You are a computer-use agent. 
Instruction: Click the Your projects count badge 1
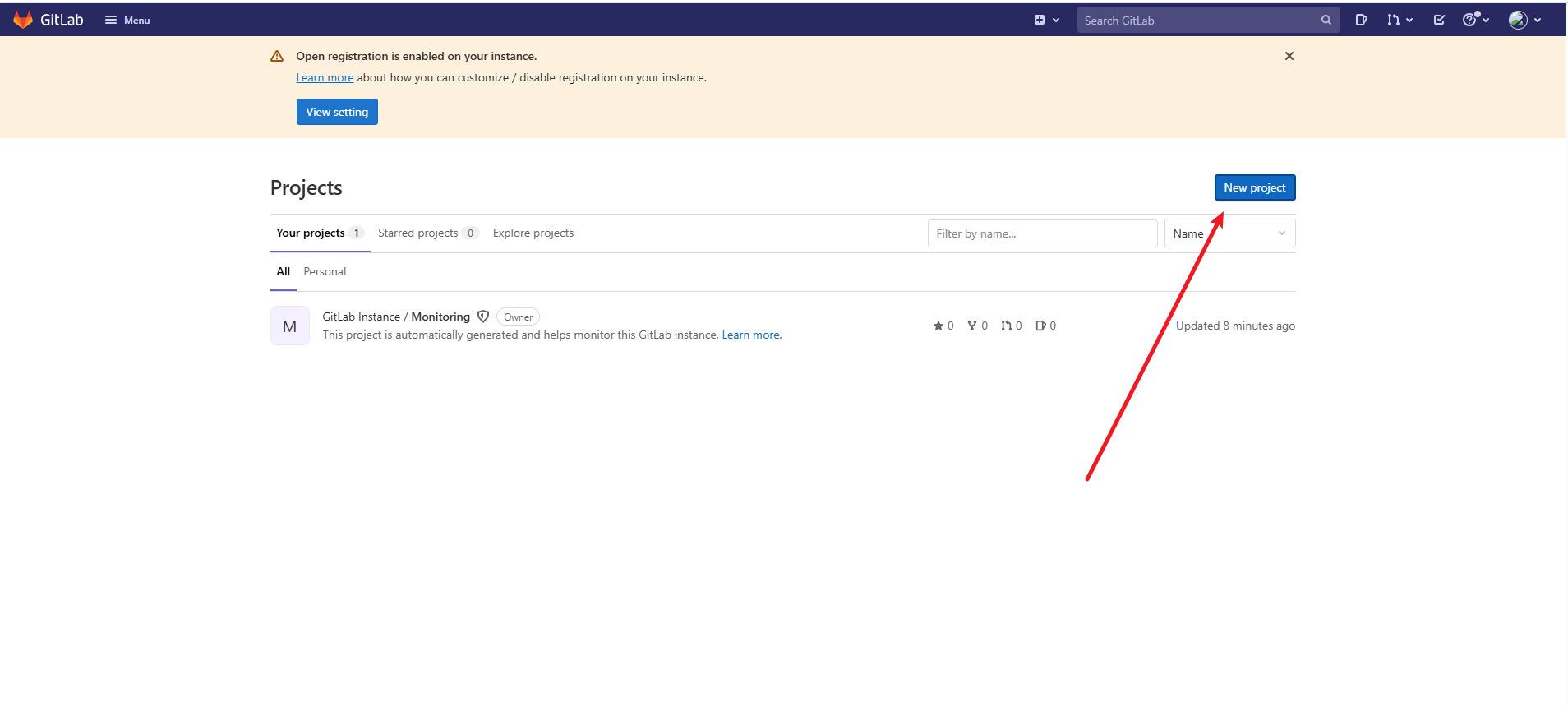pos(357,233)
